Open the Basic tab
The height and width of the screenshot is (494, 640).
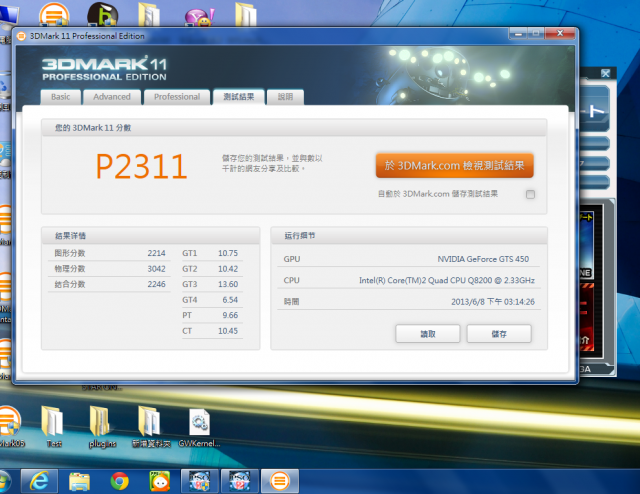coord(60,97)
